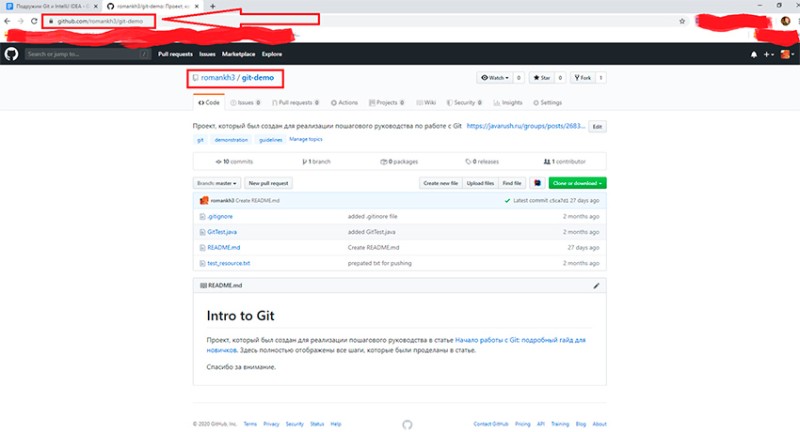Open the Chrome profile avatar

[785, 21]
